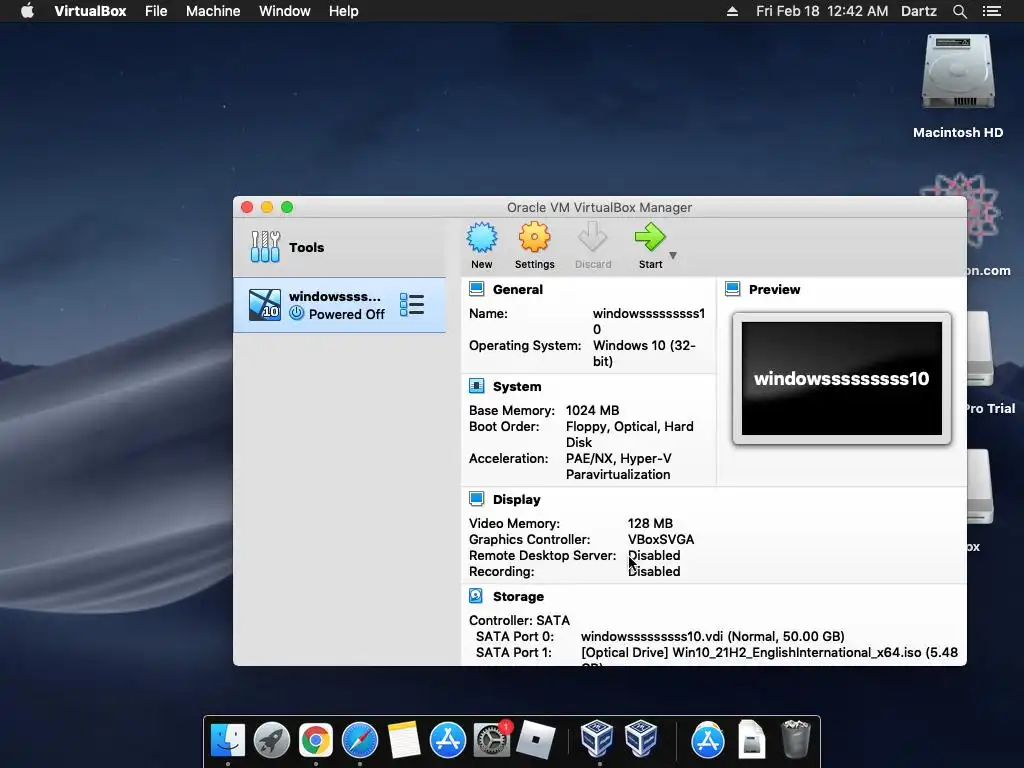Click the Storage section disk icon
Viewport: 1024px width, 768px height.
(477, 596)
